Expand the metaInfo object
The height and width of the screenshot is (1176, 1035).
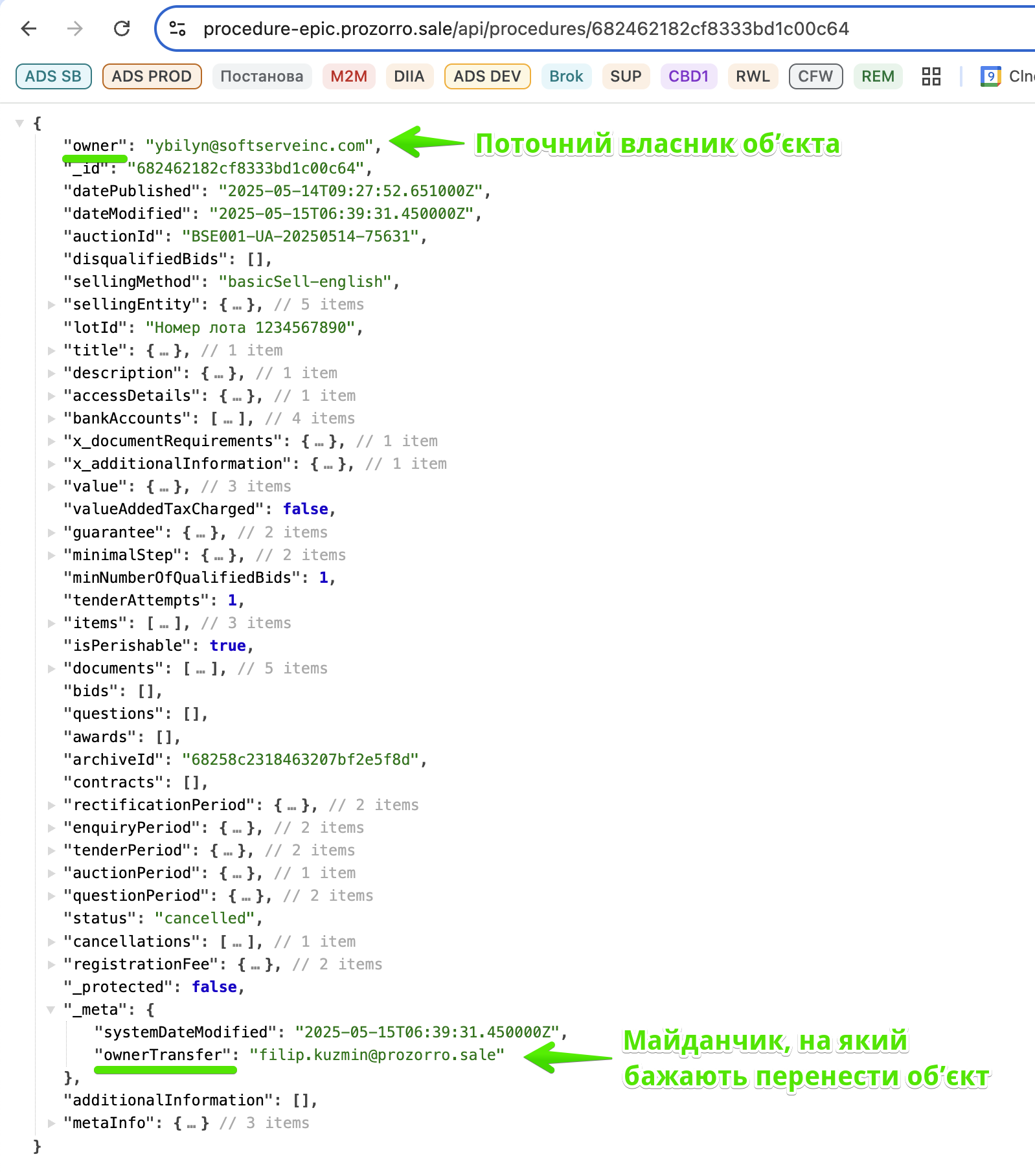pos(51,1123)
